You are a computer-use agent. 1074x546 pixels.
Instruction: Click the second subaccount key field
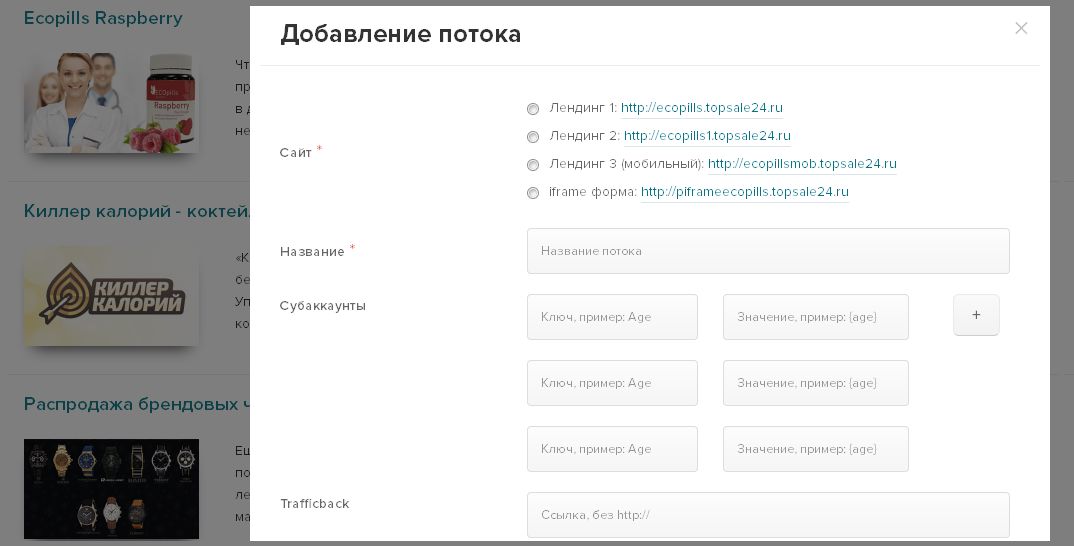pyautogui.click(x=612, y=383)
